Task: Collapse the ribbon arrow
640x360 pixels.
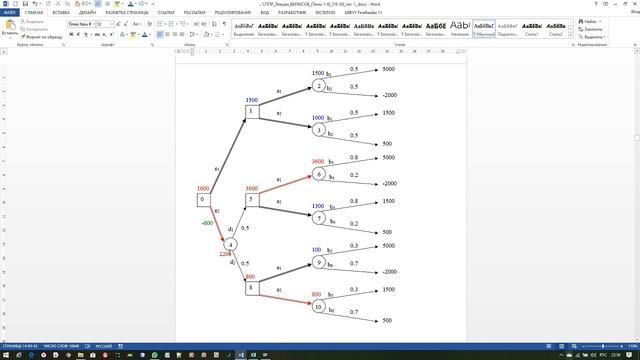Action: pos(635,44)
